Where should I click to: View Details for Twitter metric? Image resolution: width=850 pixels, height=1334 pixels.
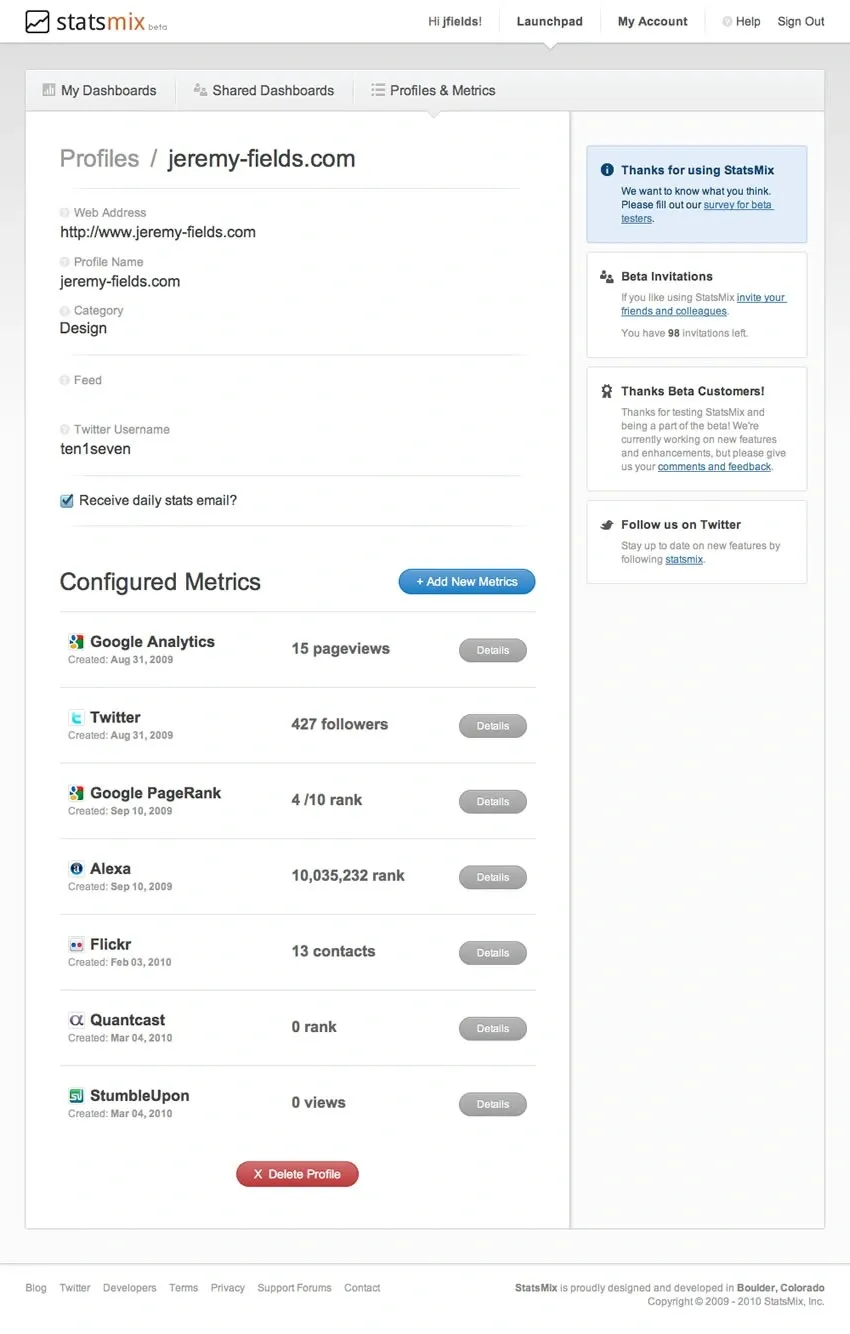click(x=492, y=726)
